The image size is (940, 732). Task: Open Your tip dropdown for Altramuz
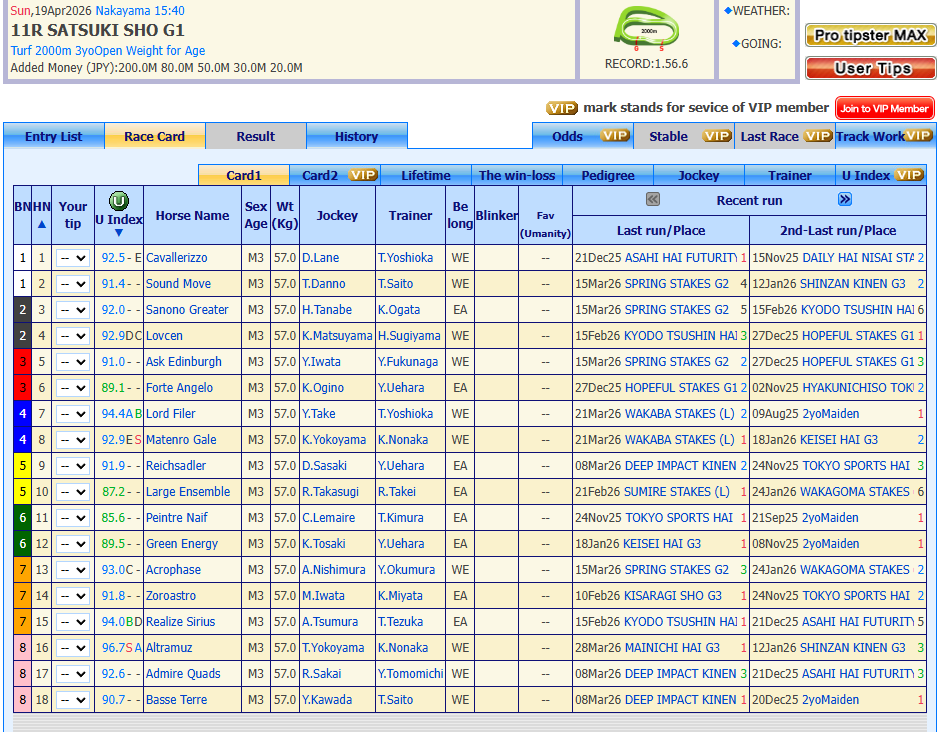coord(73,648)
